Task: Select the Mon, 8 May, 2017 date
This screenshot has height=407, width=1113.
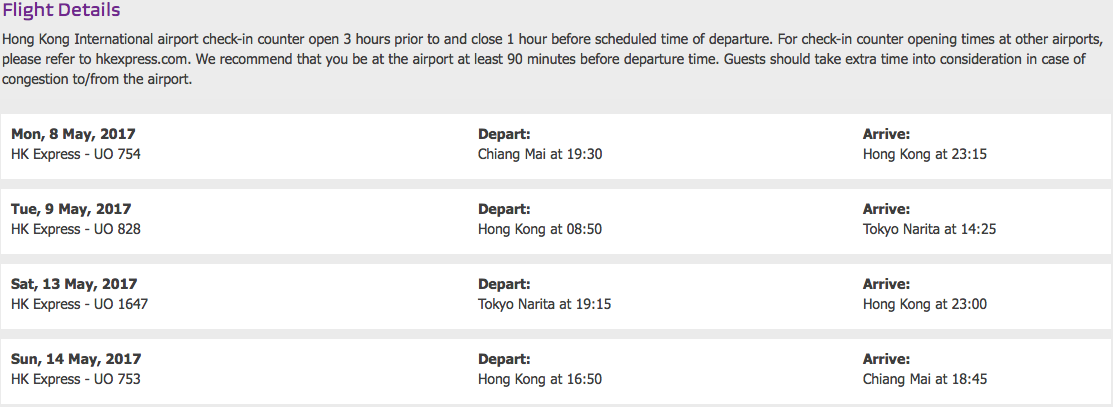Action: coord(73,134)
